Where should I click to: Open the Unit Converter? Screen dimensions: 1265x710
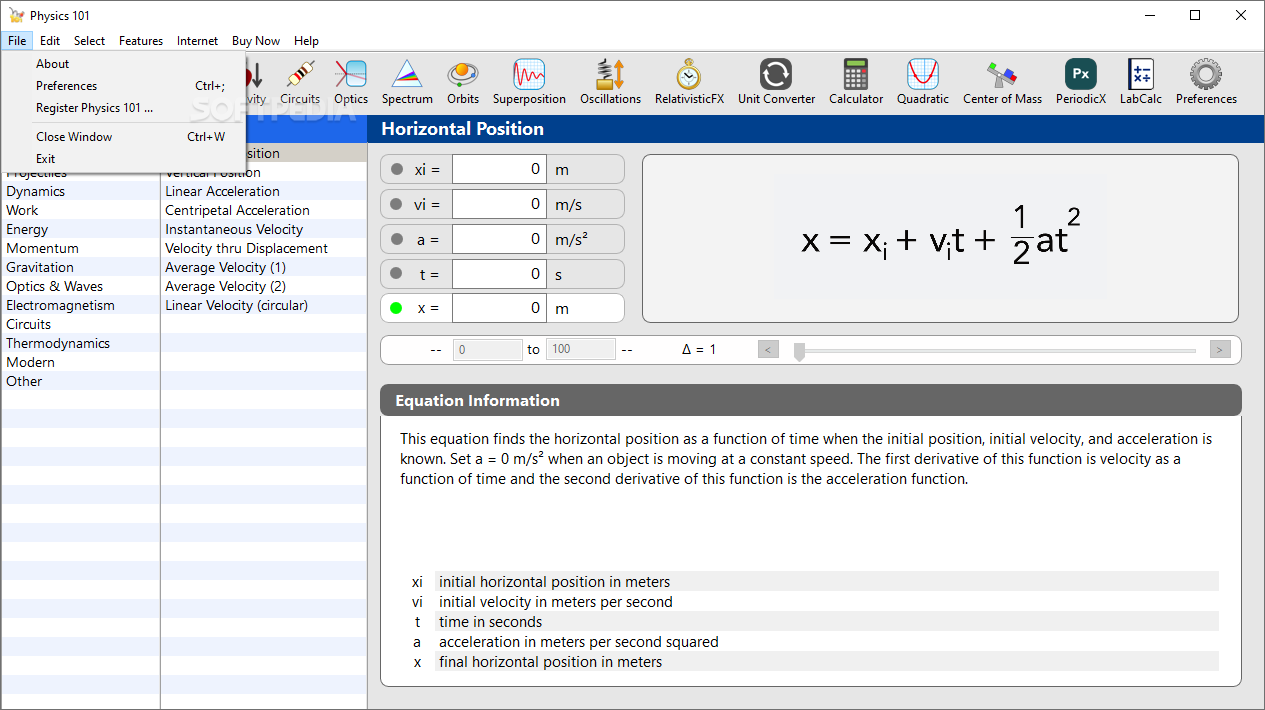776,82
